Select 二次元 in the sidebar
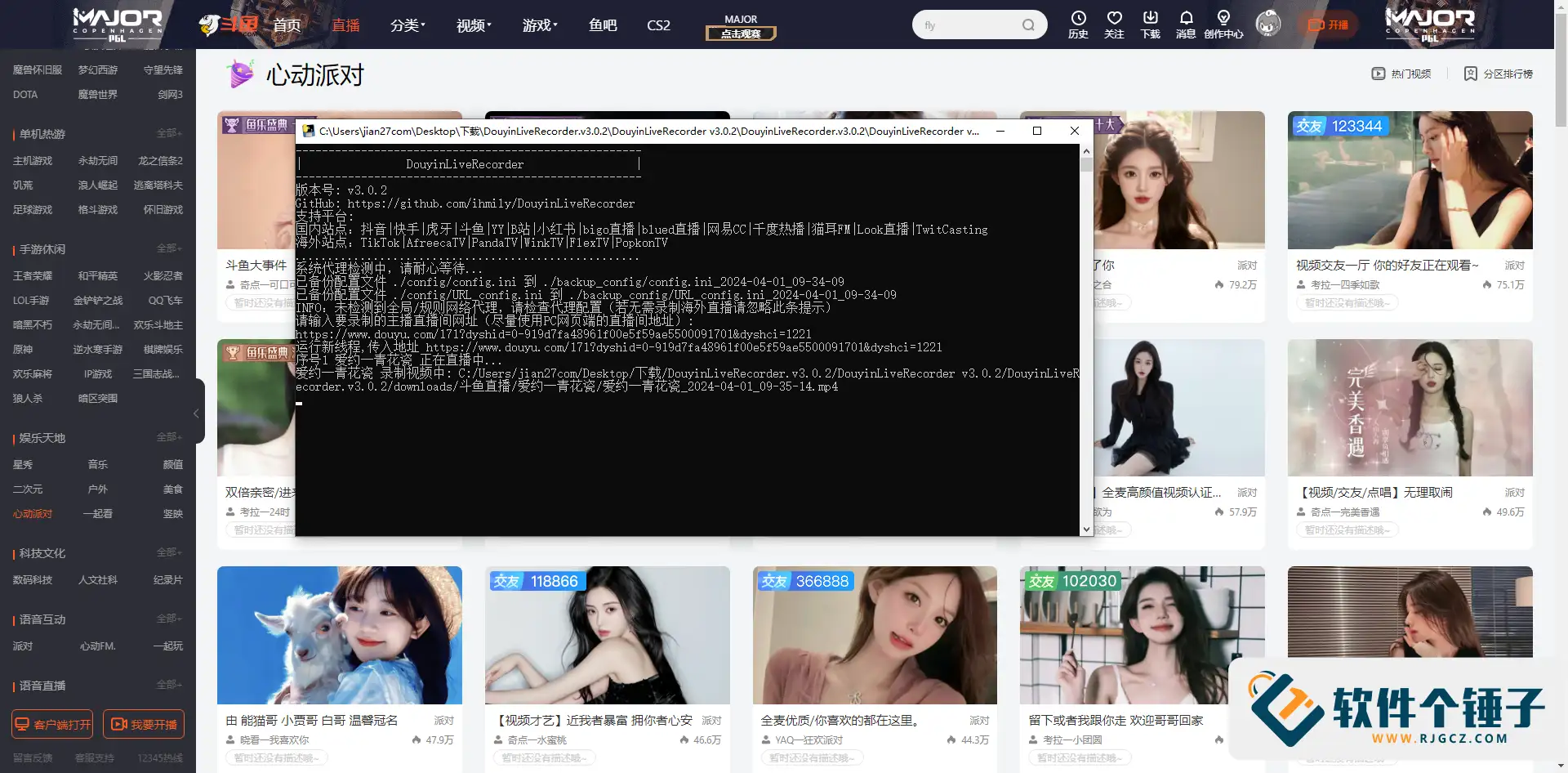Viewport: 1568px width, 773px height. [28, 489]
